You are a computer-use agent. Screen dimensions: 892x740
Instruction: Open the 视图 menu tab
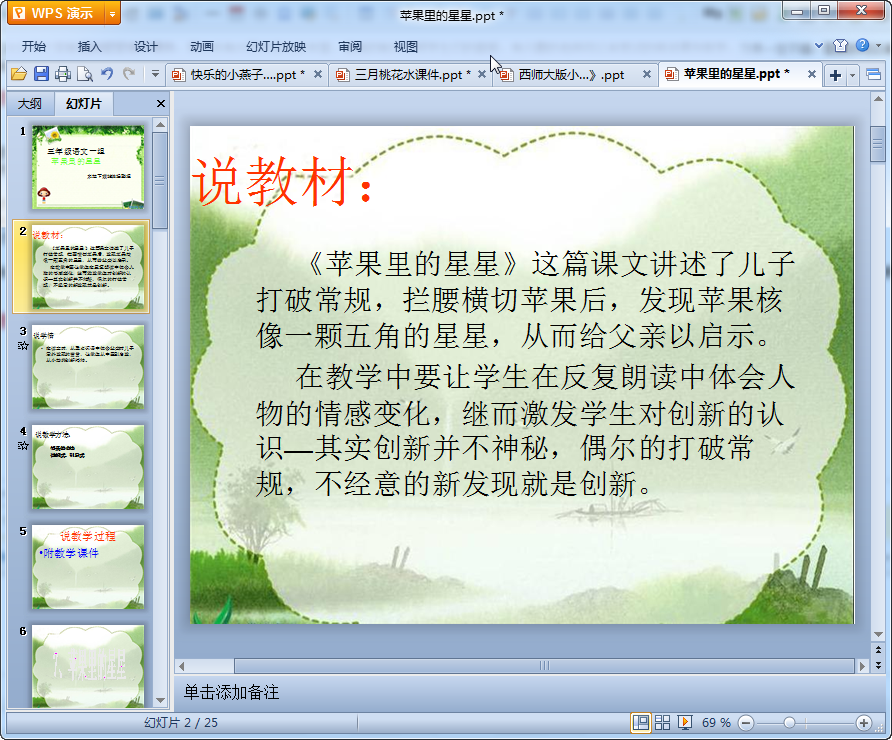coord(406,47)
